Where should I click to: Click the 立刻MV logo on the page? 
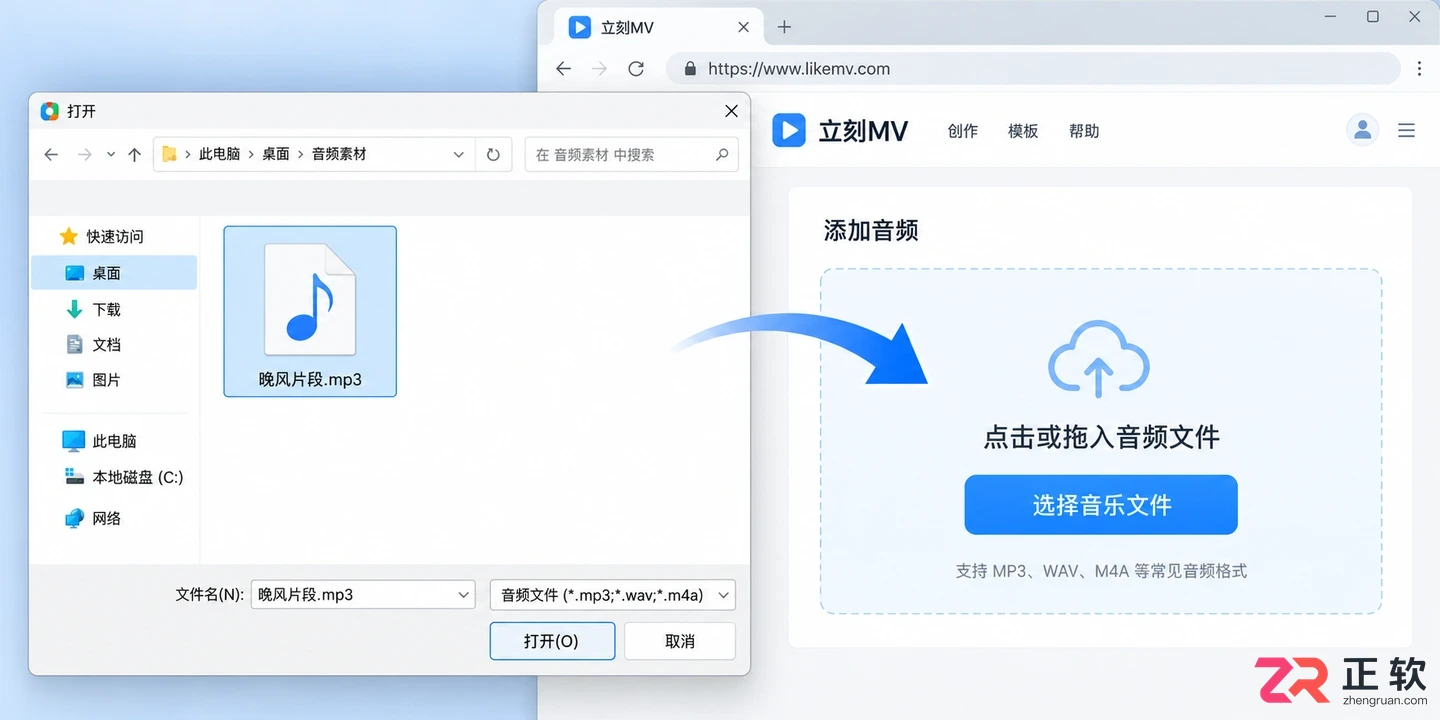[x=840, y=131]
